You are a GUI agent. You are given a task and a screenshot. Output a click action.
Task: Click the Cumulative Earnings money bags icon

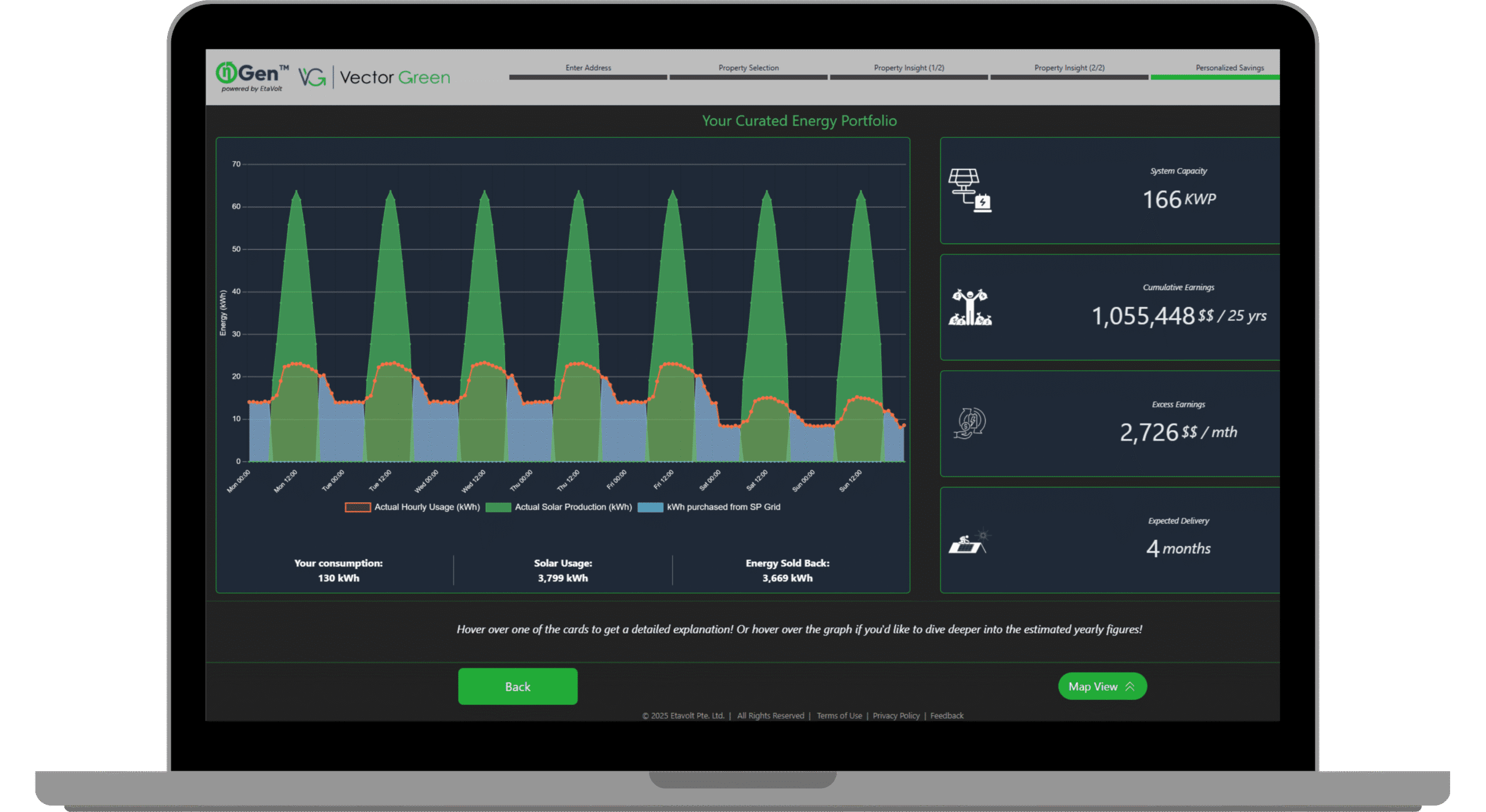[970, 307]
